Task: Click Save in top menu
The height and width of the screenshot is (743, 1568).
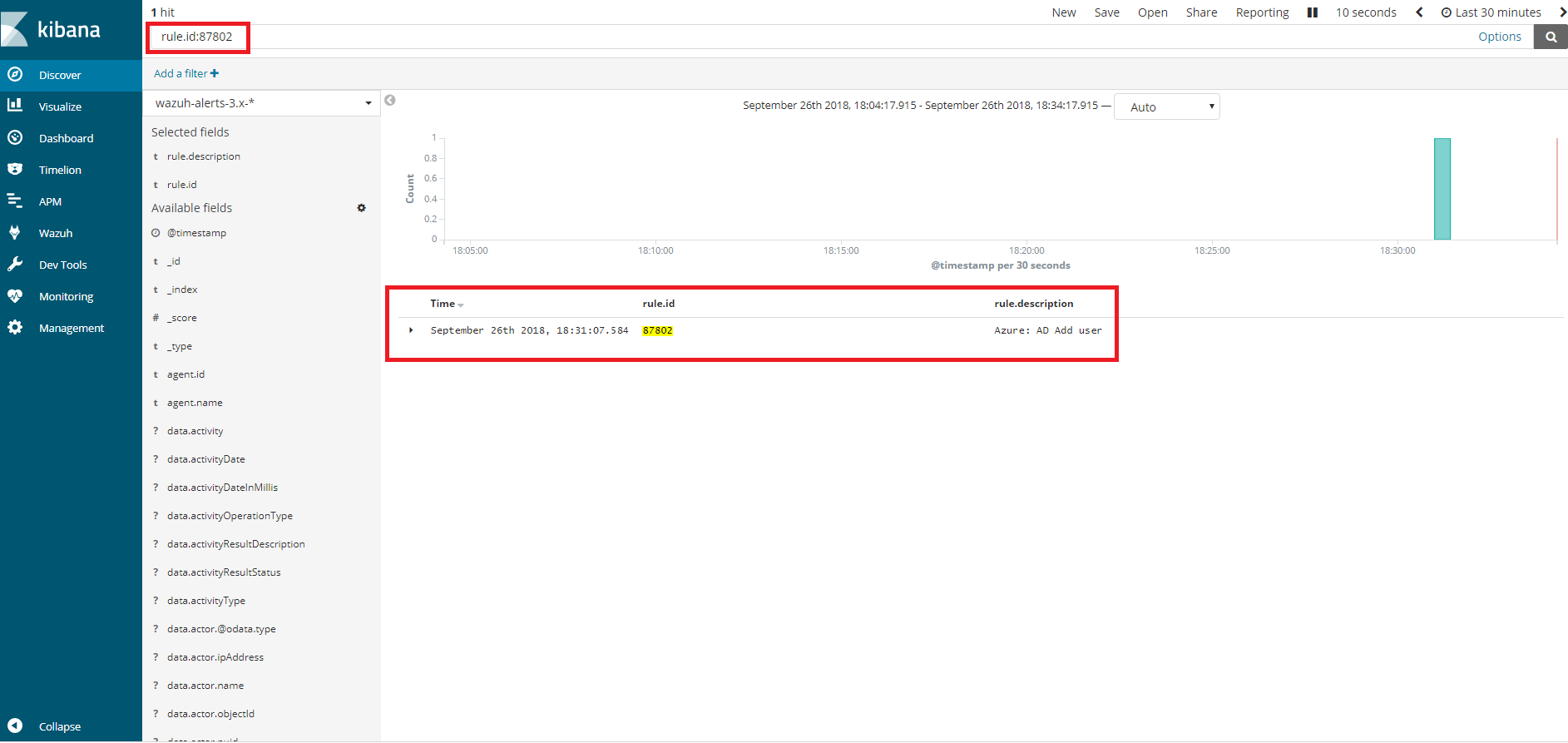Action: click(x=1107, y=12)
